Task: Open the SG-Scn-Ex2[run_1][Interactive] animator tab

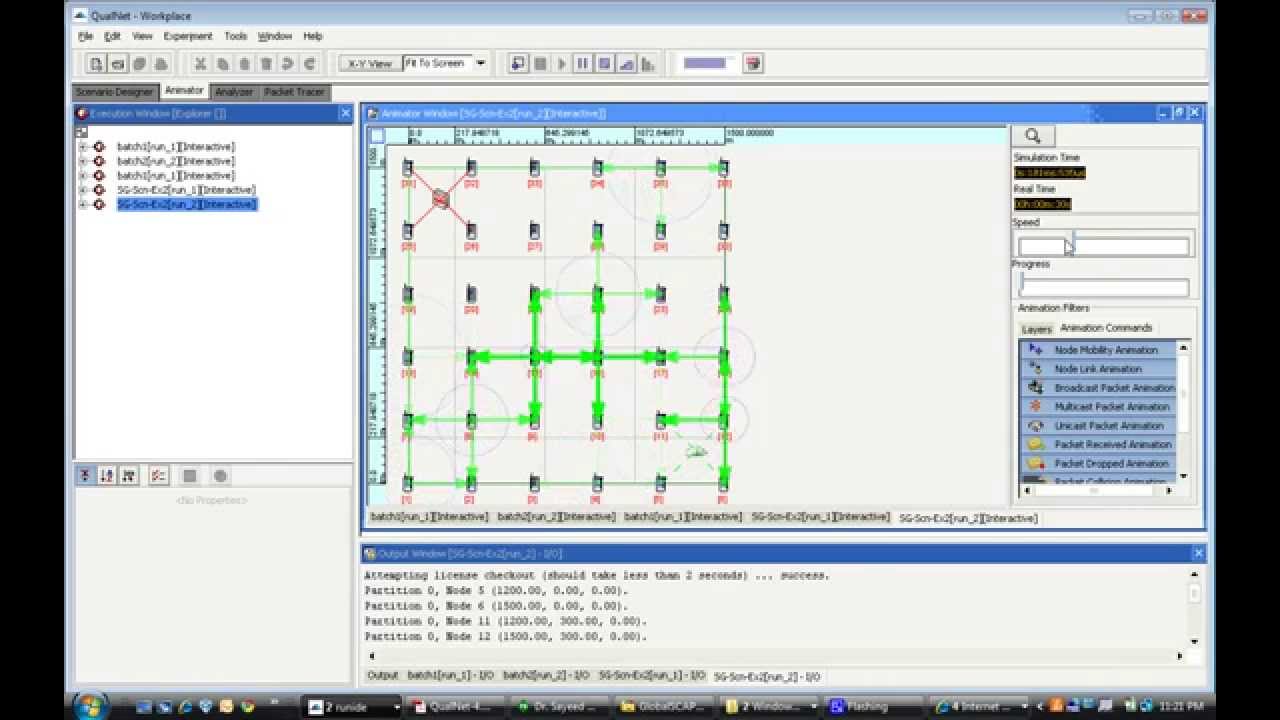Action: tap(820, 517)
